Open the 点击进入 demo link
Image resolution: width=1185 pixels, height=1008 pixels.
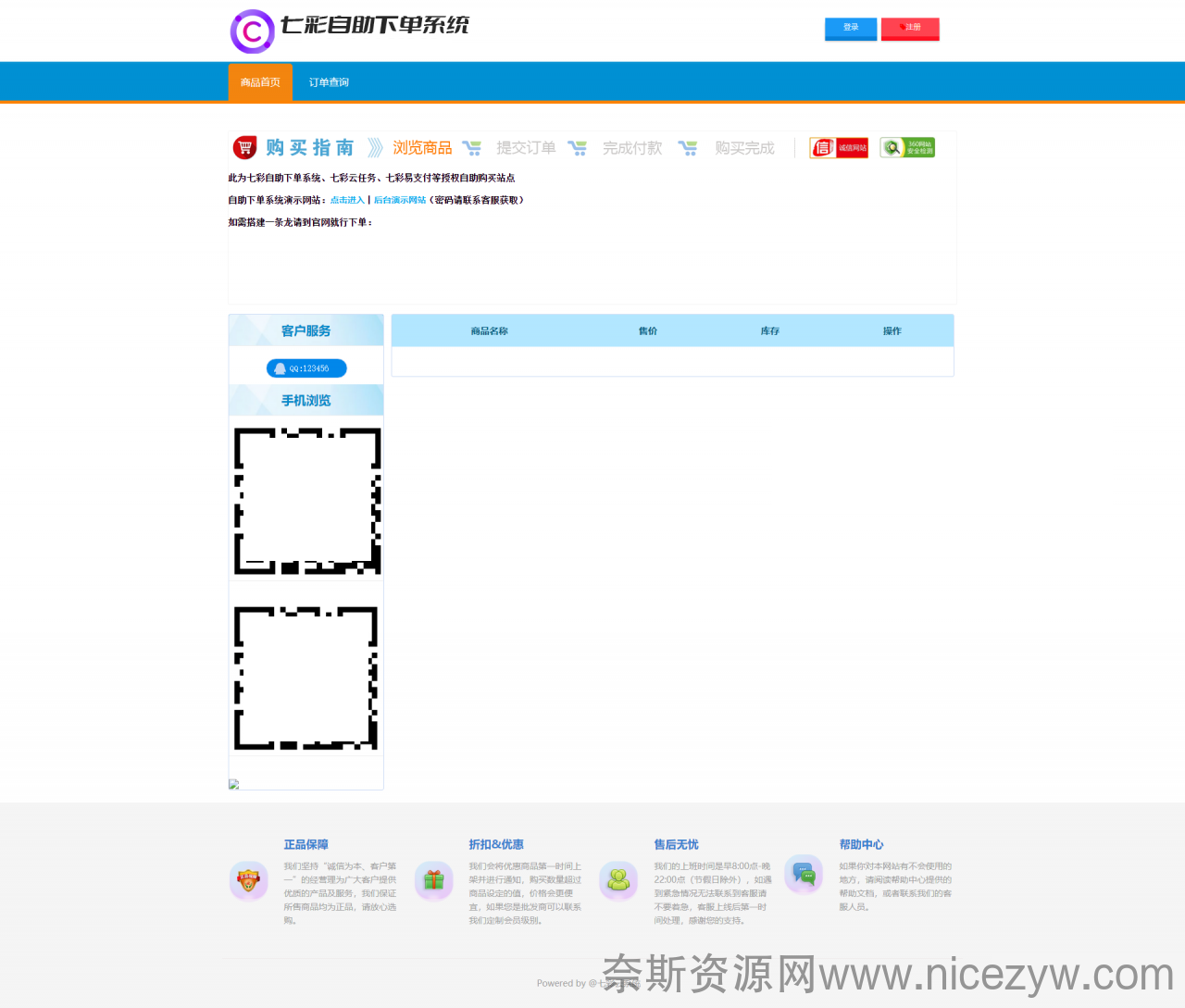pos(347,200)
